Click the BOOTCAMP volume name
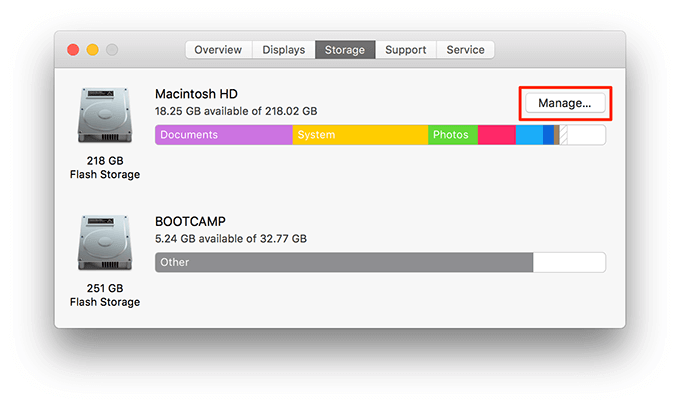Screen dimensions: 680x406 190,221
